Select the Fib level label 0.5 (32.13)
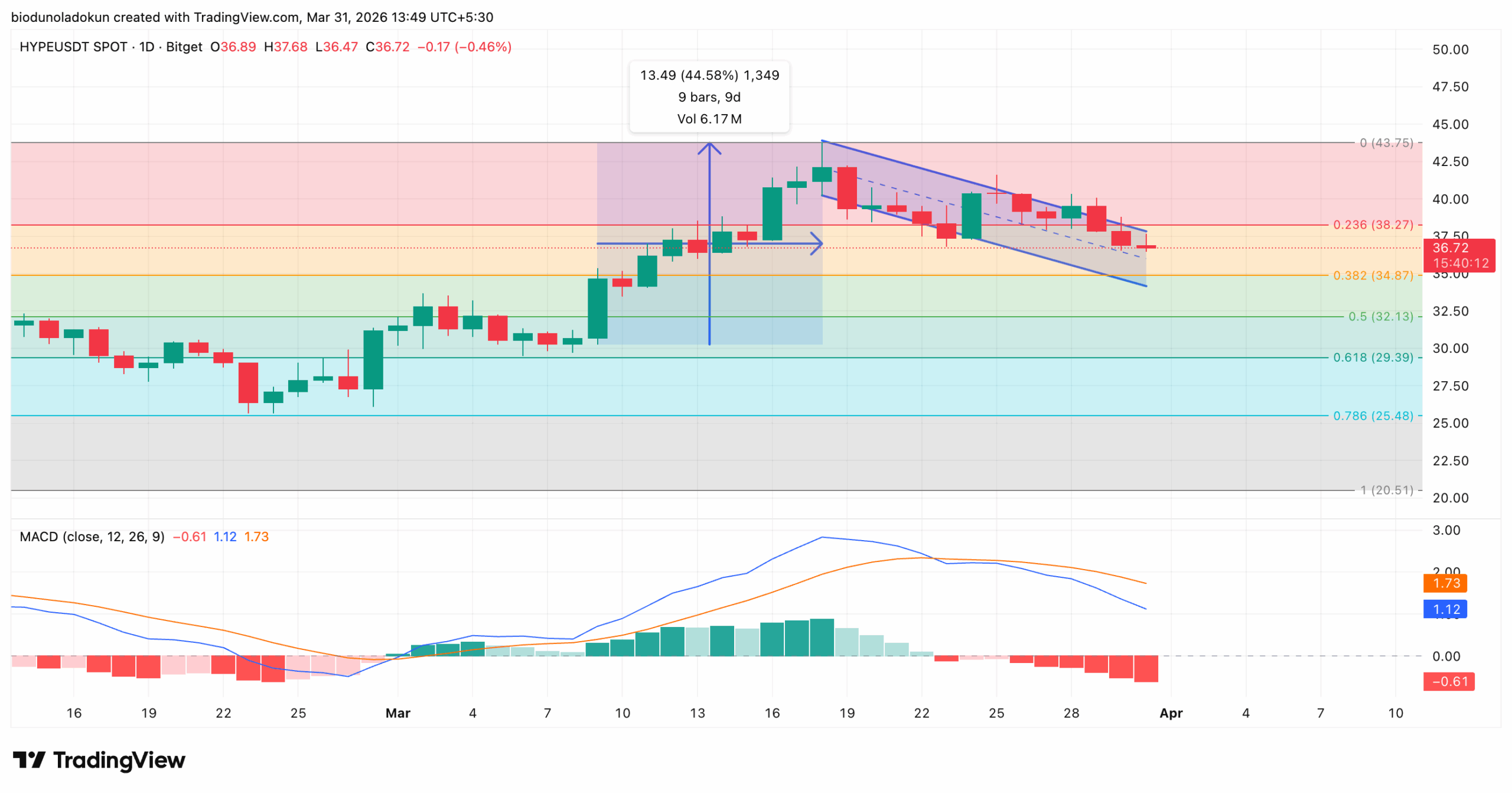 coord(1381,317)
